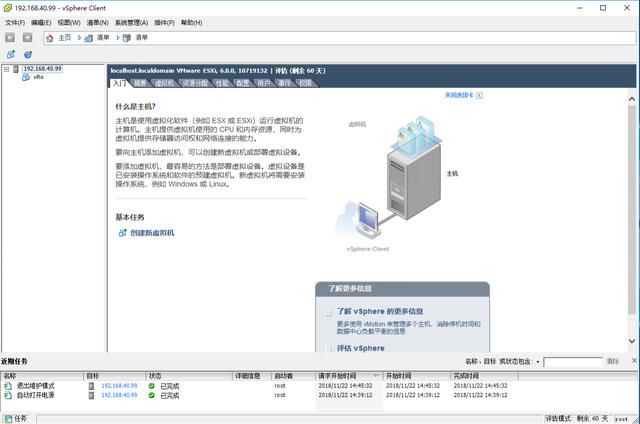Click the navigate forward arrow button

[x=27, y=38]
